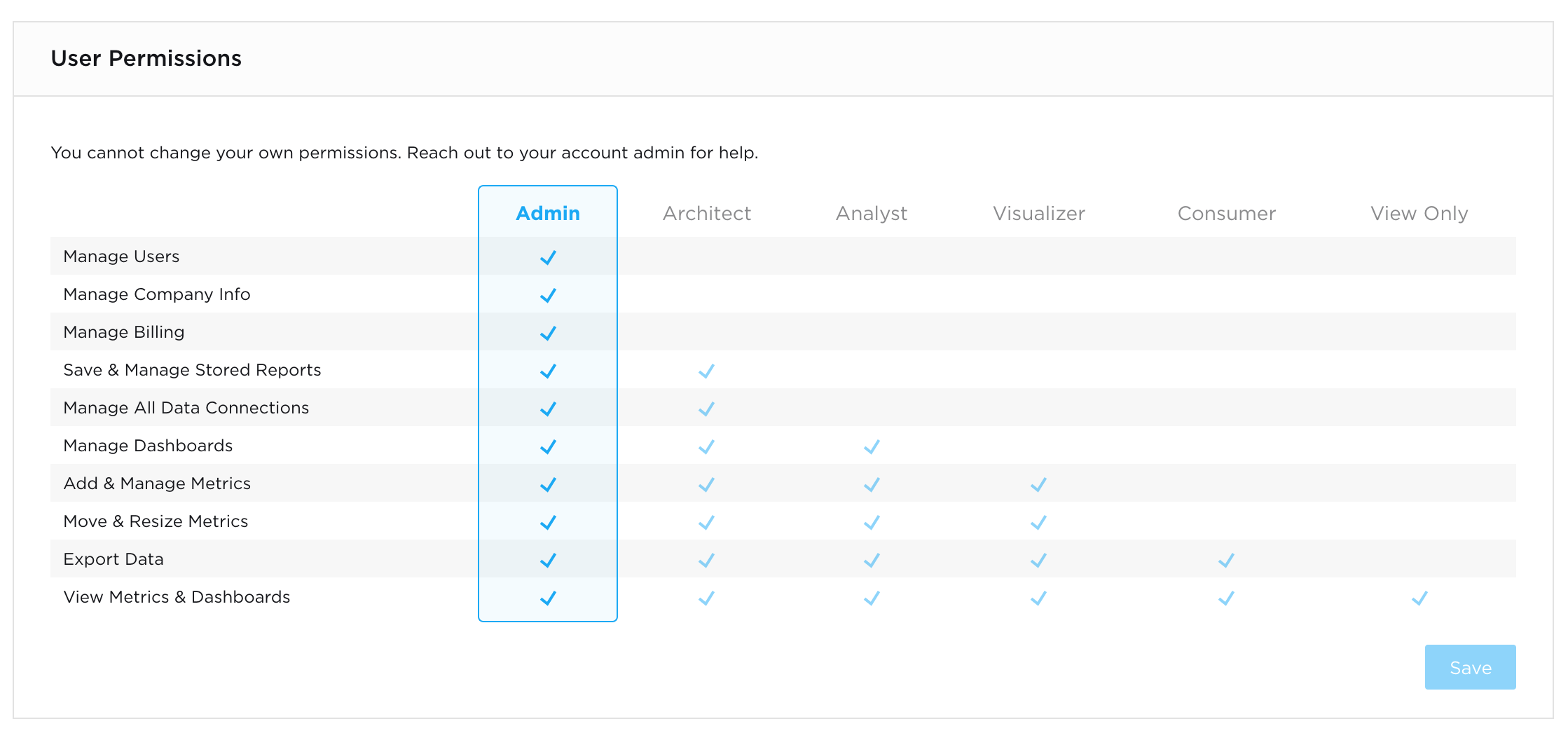Click Admin checkmark for Manage Company Info
The image size is (1568, 733).
(x=548, y=295)
